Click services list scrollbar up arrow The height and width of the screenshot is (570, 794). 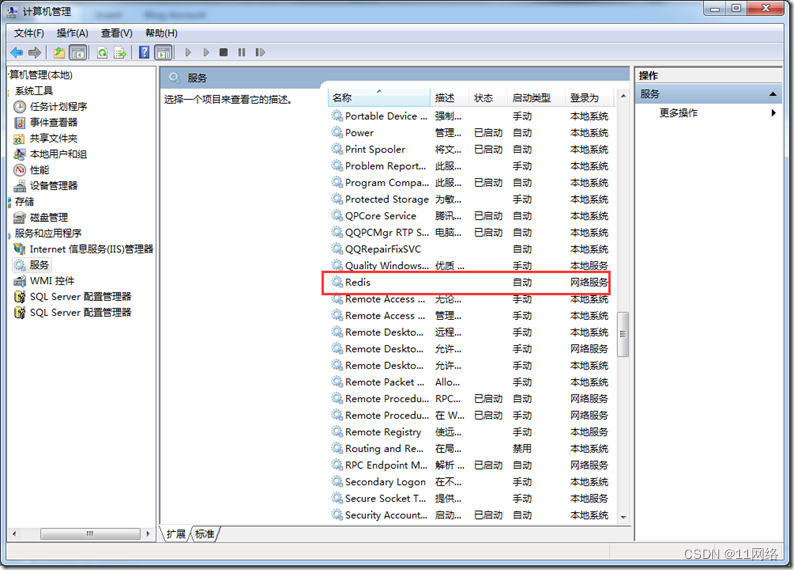pyautogui.click(x=623, y=96)
